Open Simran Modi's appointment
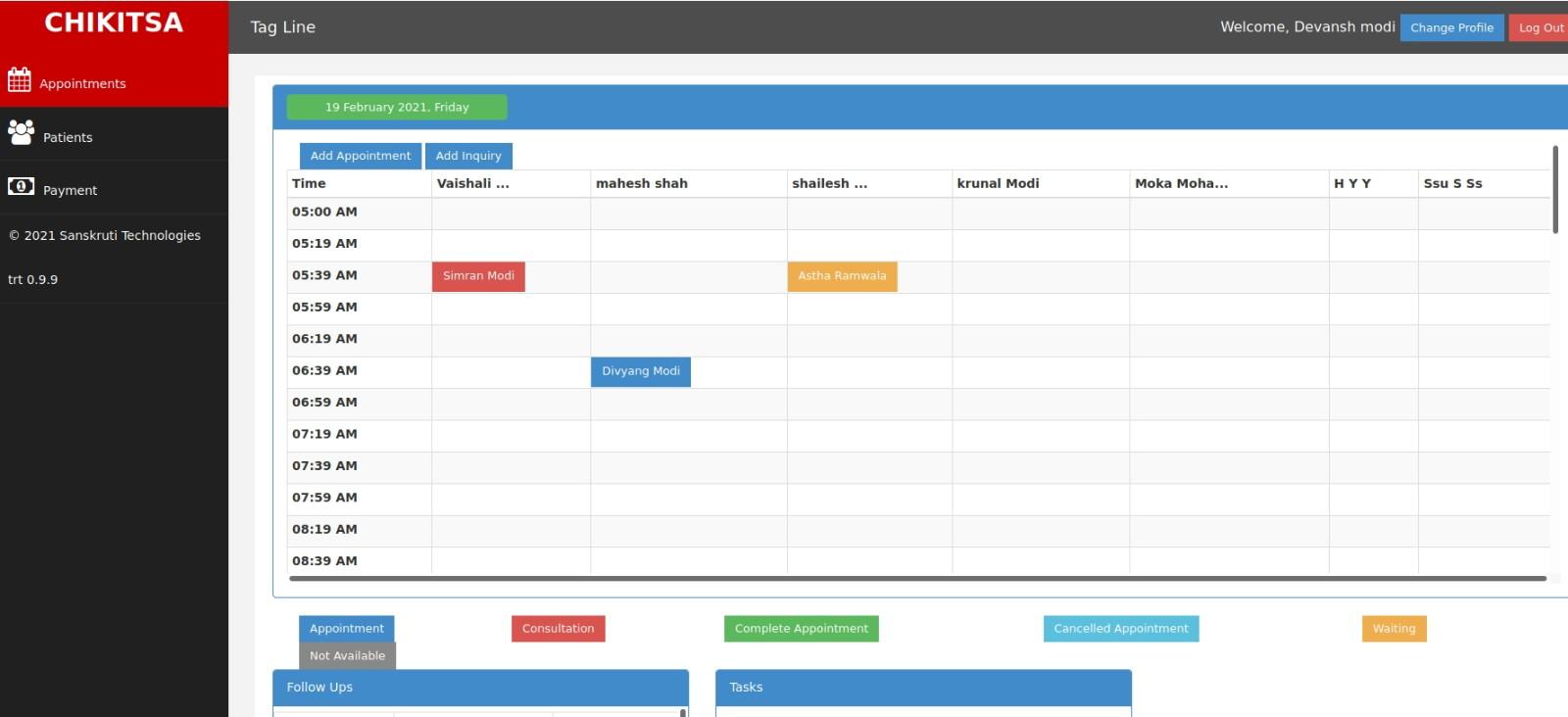The width and height of the screenshot is (1568, 717). point(478,276)
